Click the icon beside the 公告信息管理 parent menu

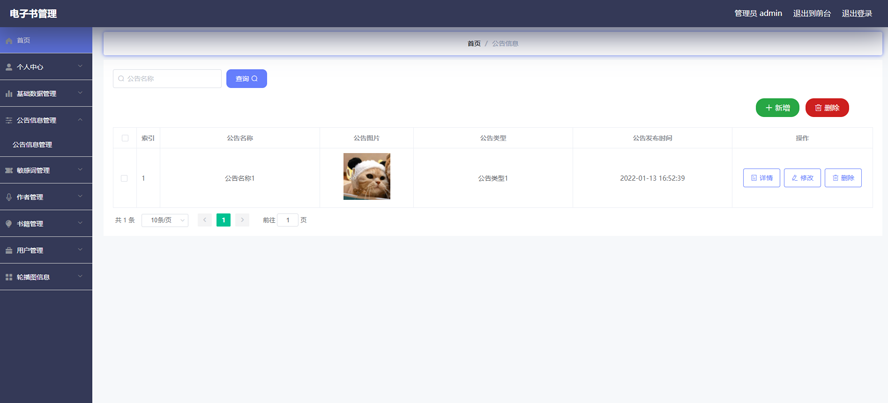click(8, 120)
